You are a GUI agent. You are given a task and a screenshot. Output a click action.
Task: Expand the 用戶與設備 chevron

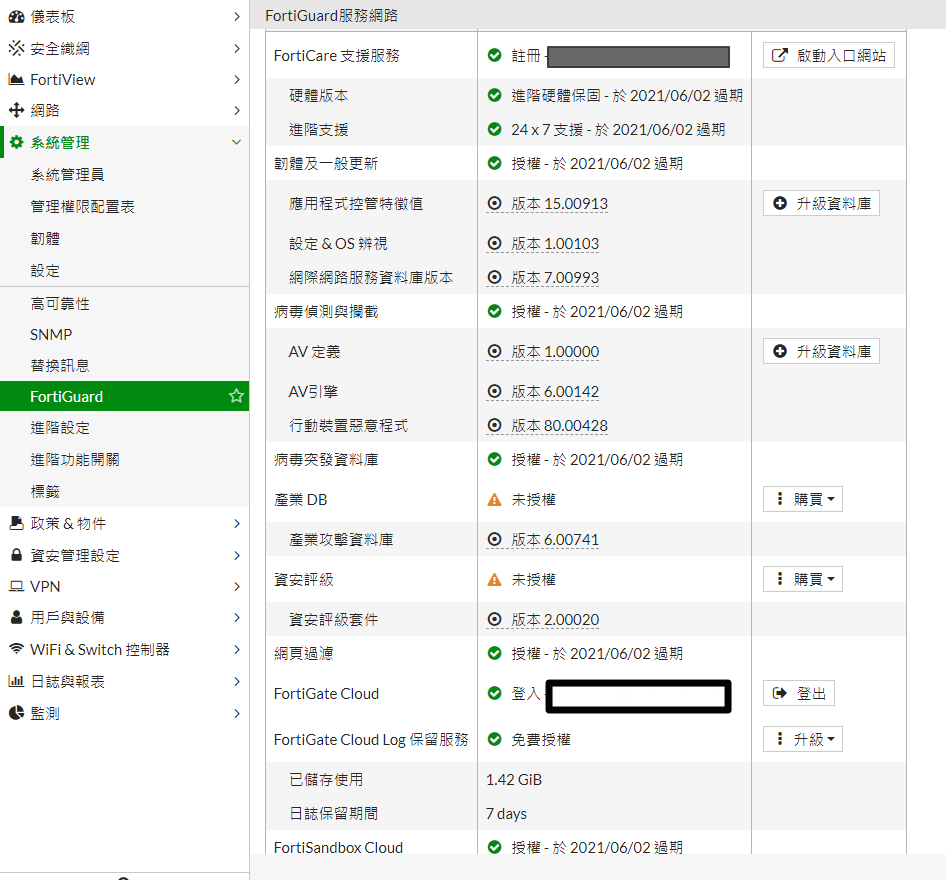point(236,618)
